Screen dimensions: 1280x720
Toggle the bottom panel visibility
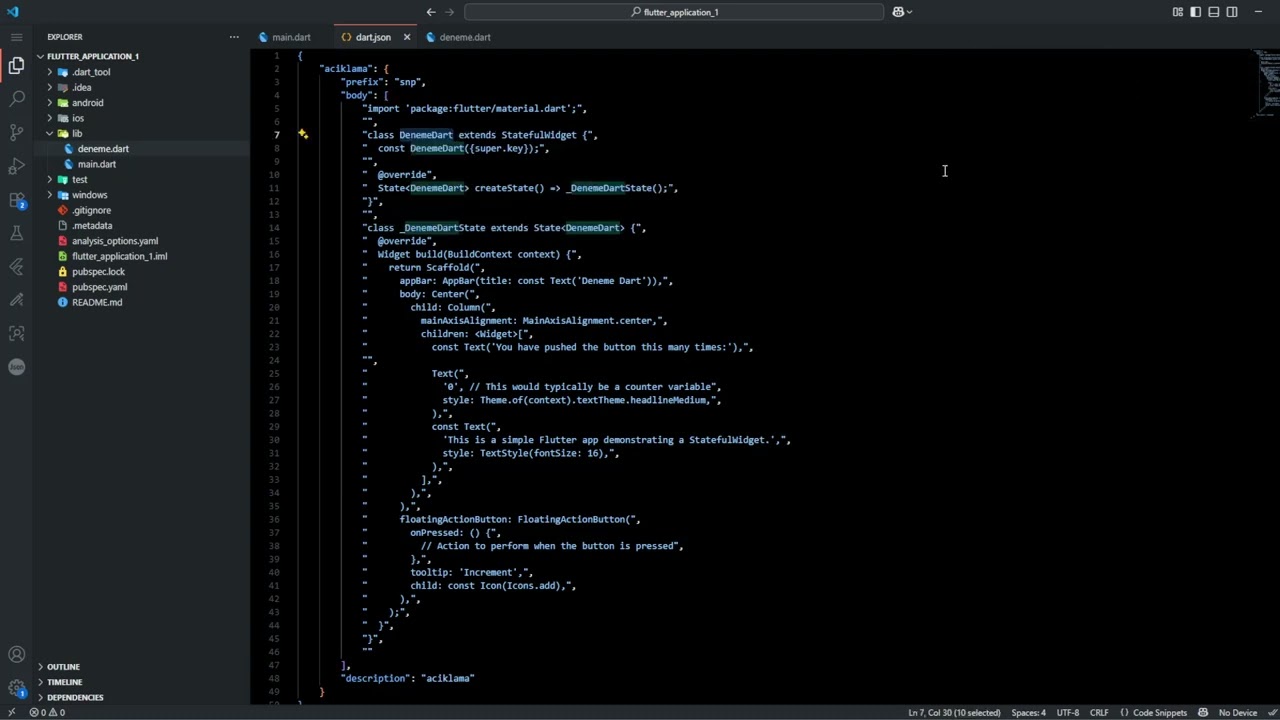click(x=1214, y=12)
